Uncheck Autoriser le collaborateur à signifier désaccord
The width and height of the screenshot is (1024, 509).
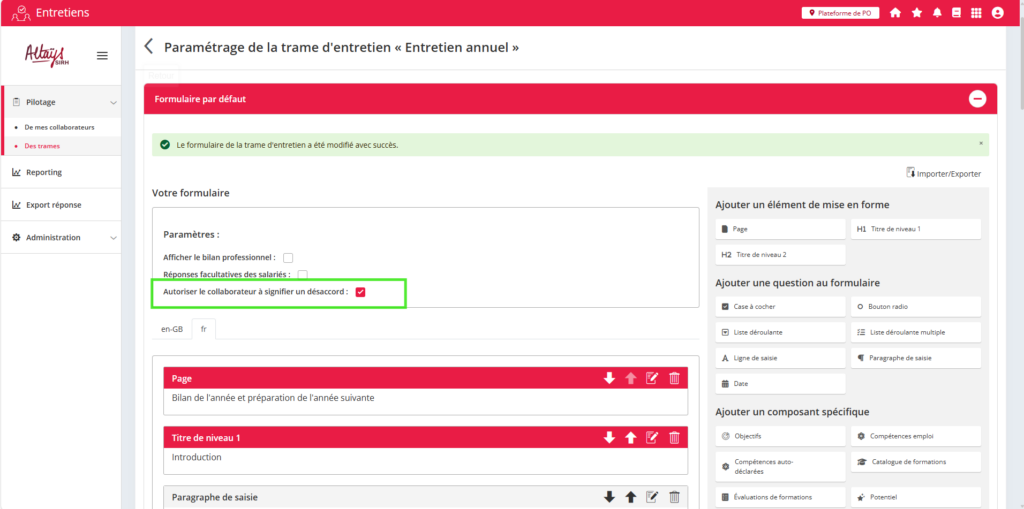click(361, 292)
